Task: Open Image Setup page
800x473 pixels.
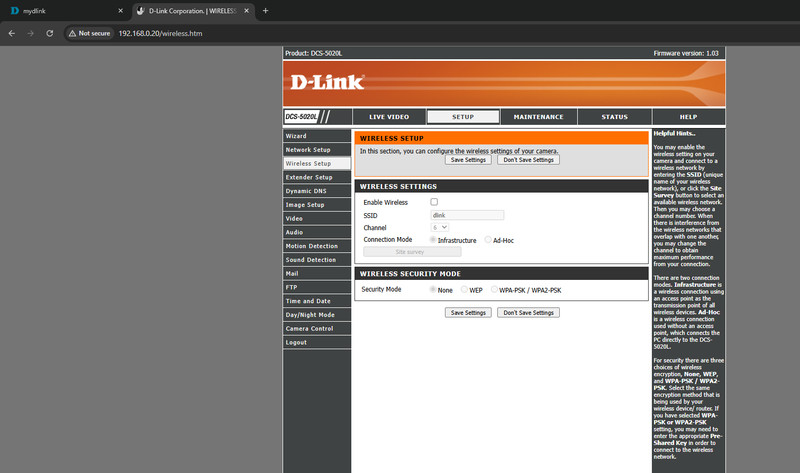Action: (317, 205)
